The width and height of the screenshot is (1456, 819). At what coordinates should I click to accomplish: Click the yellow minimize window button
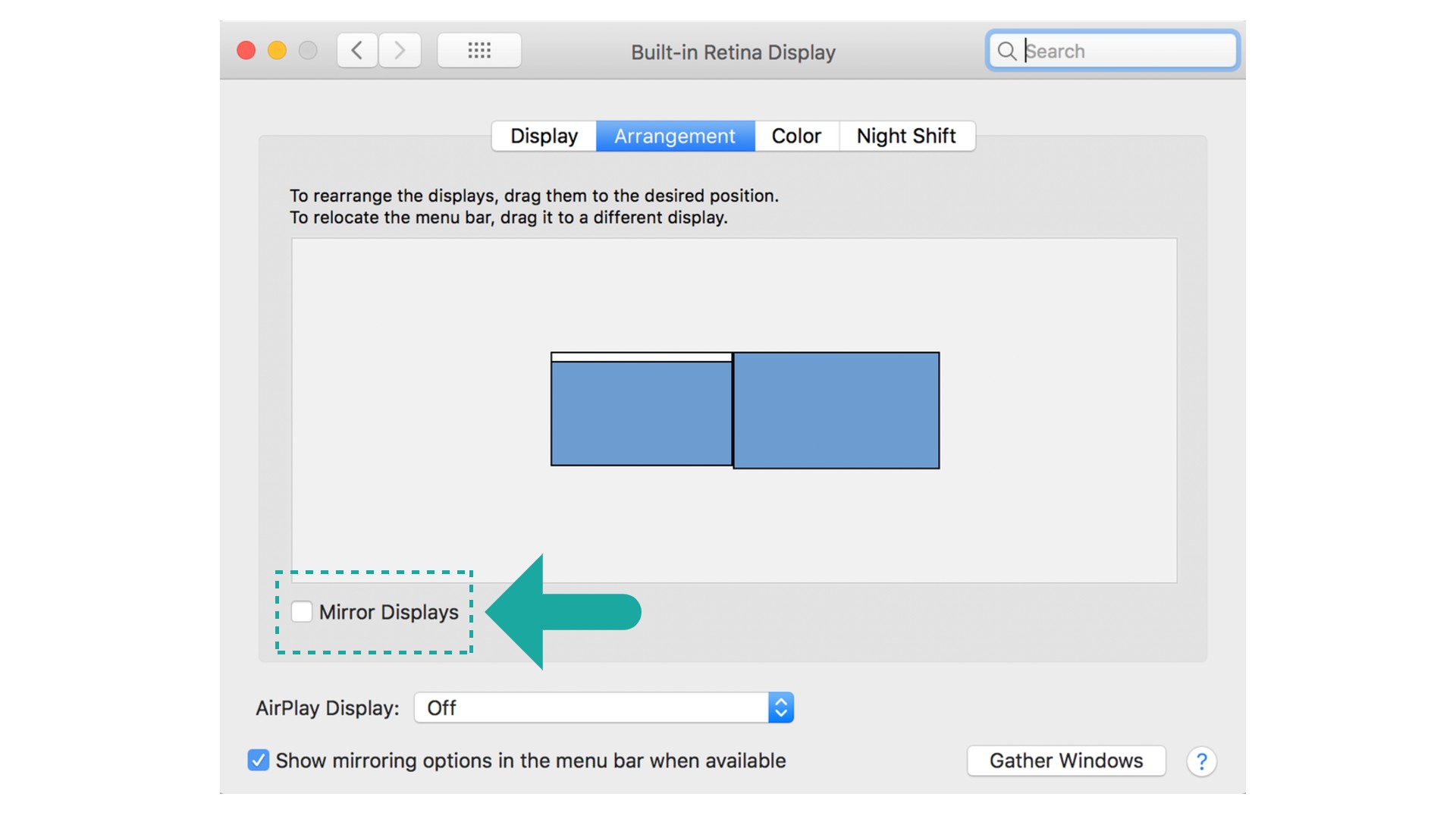click(x=278, y=51)
